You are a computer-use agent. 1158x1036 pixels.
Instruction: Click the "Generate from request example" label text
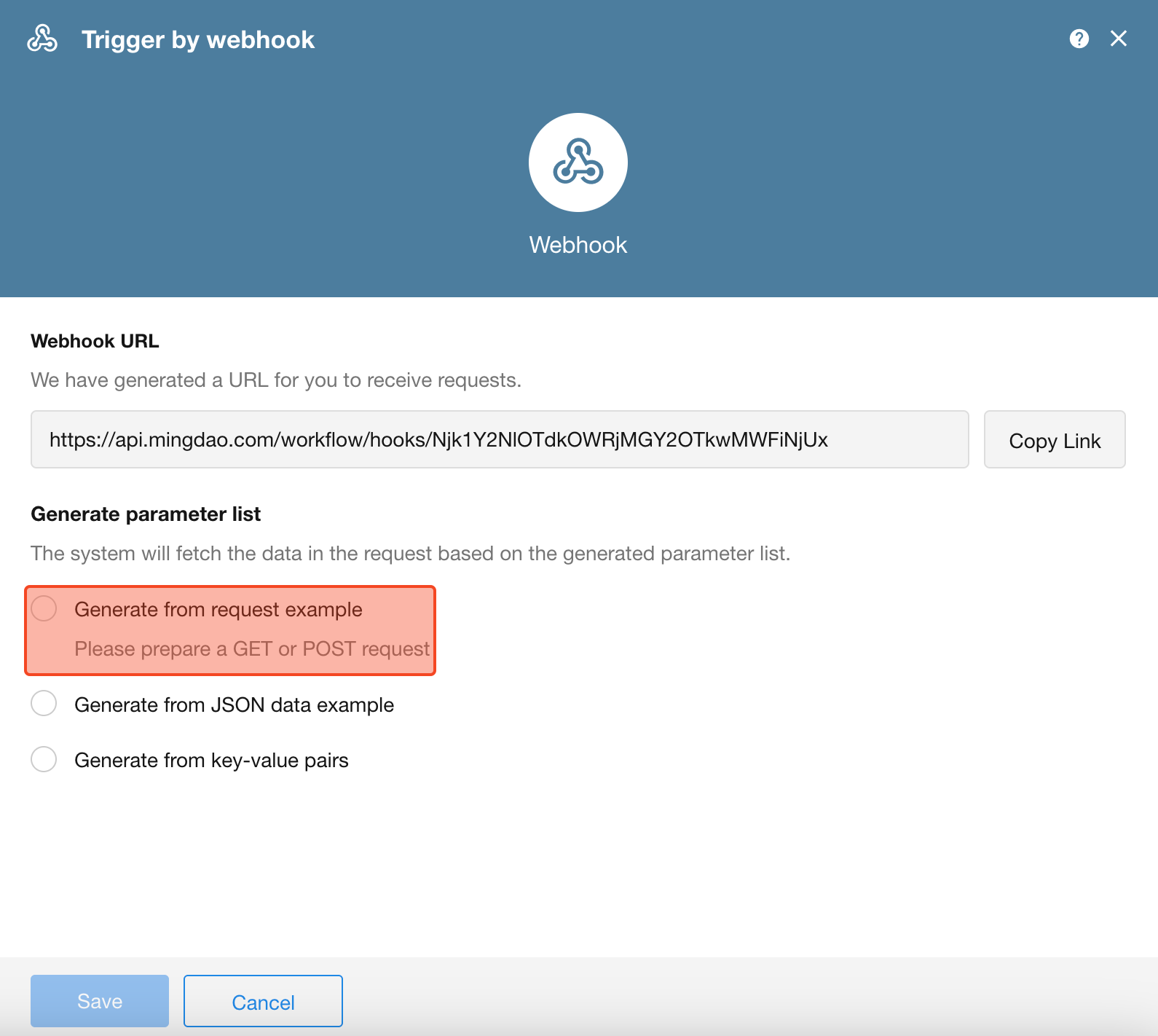tap(218, 610)
